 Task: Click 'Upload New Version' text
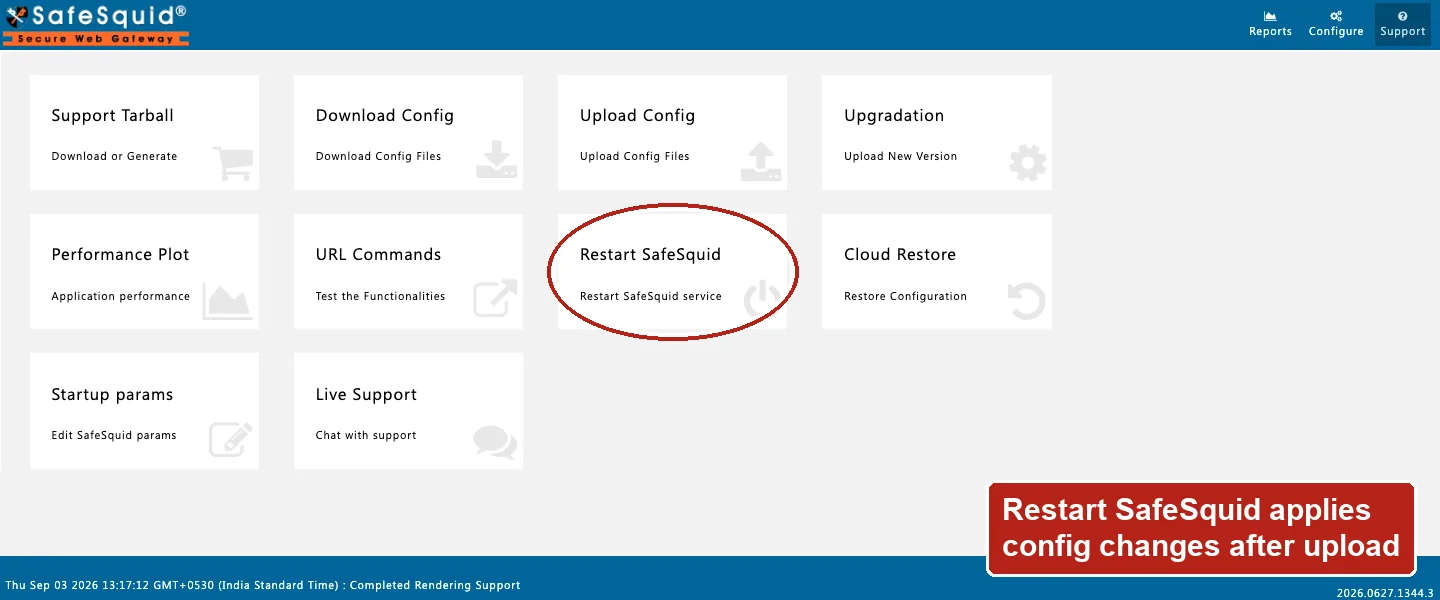[900, 156]
